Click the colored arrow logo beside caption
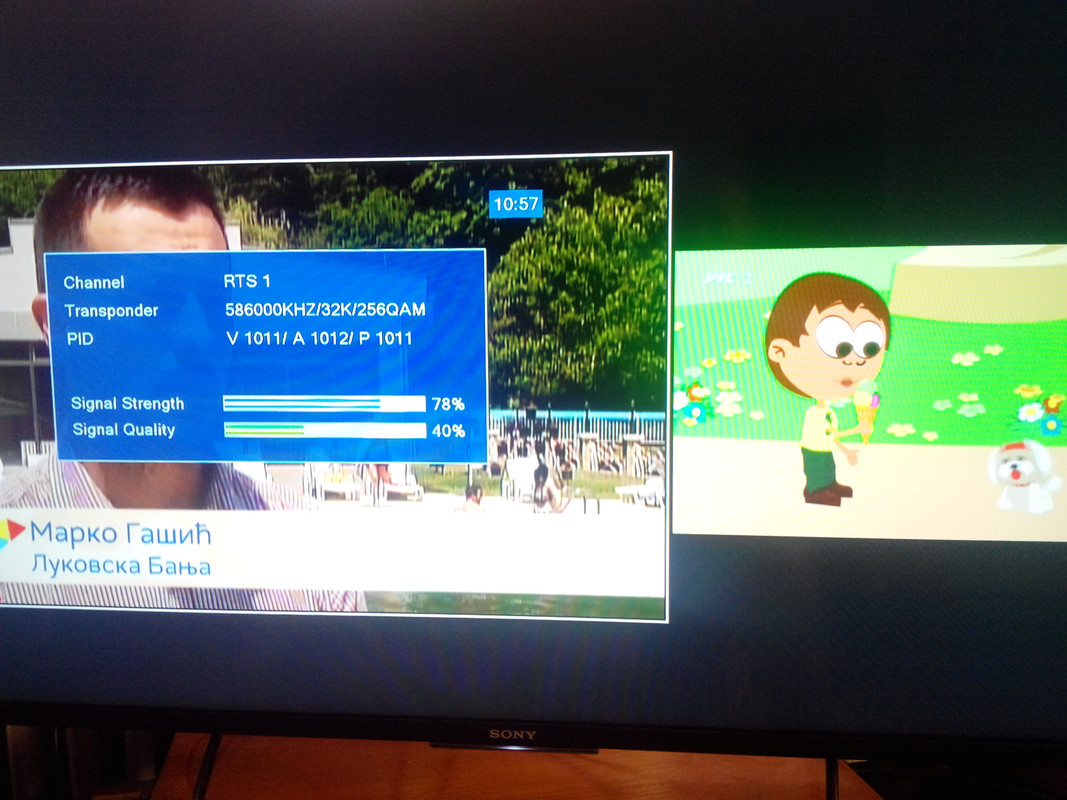Screen dimensions: 1067x800 [12, 534]
